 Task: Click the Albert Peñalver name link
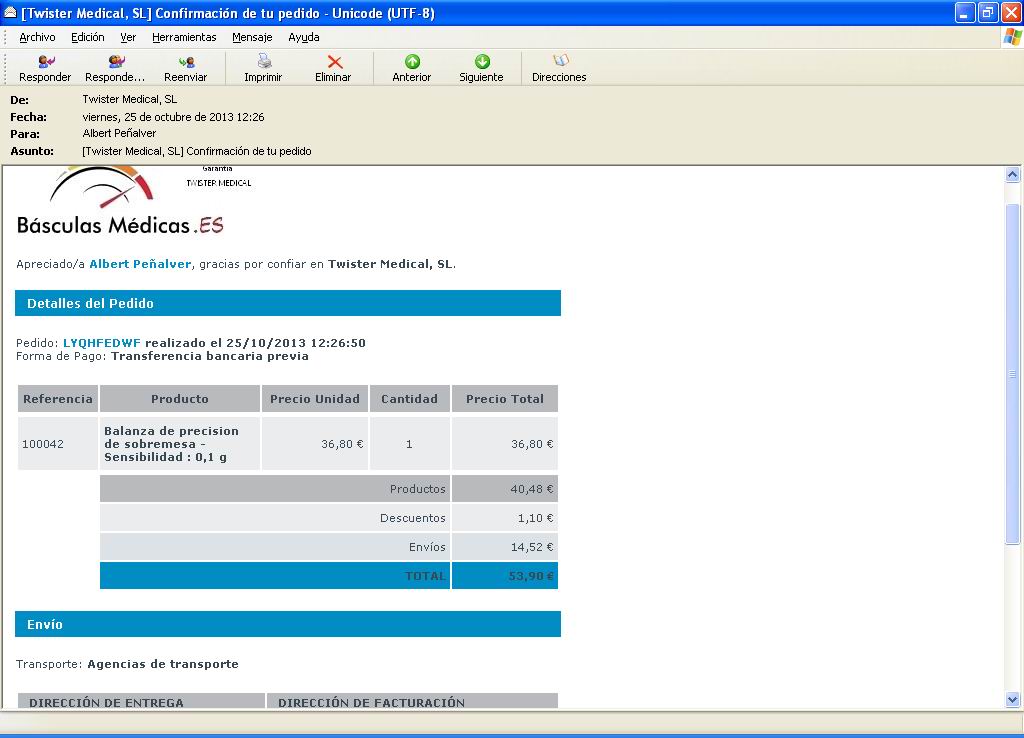pyautogui.click(x=140, y=264)
